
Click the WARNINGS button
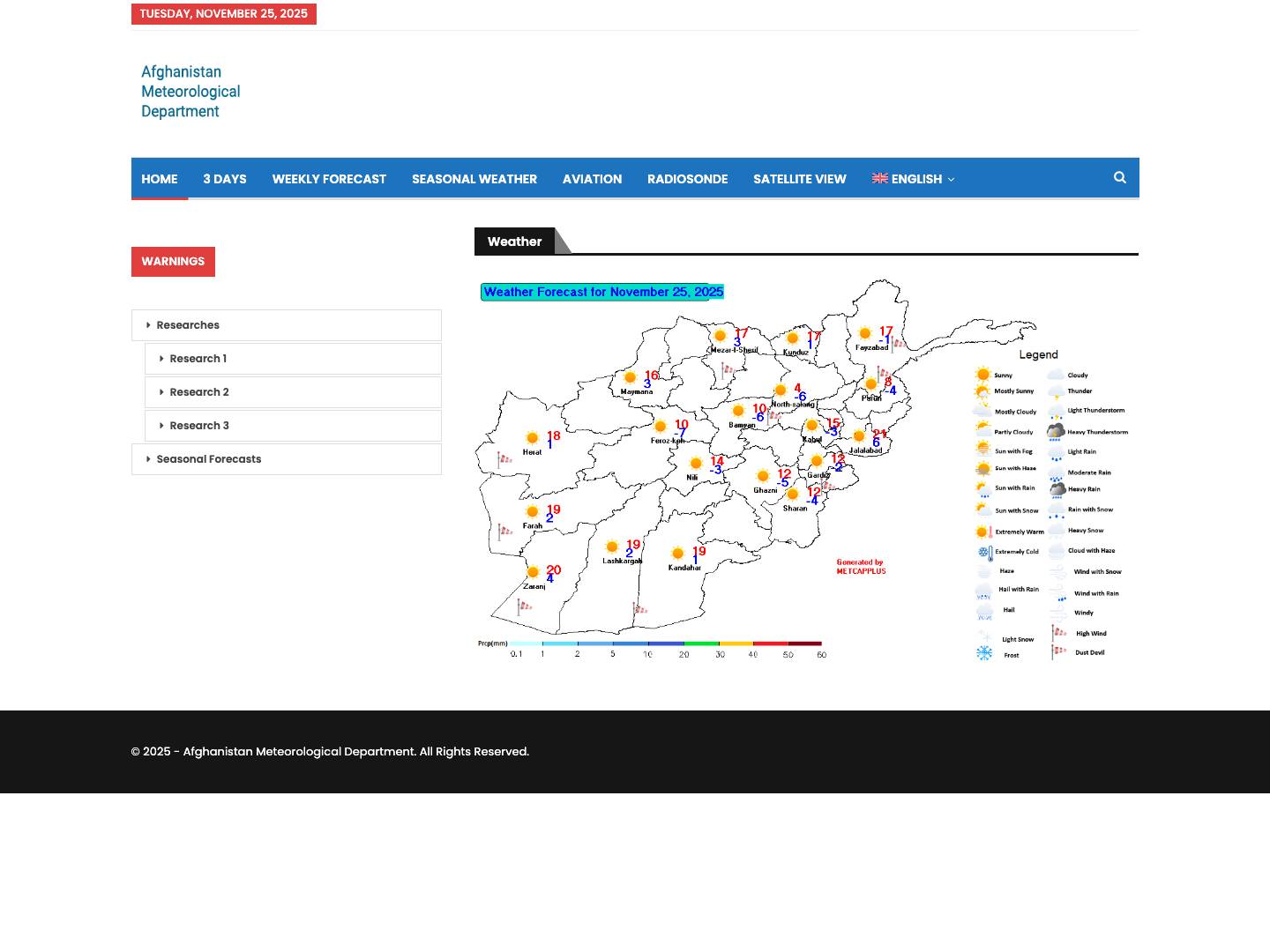173,261
